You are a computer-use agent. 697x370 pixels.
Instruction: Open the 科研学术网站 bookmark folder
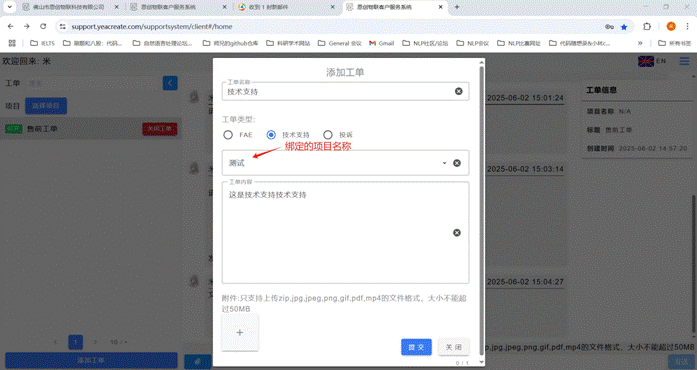pos(288,43)
